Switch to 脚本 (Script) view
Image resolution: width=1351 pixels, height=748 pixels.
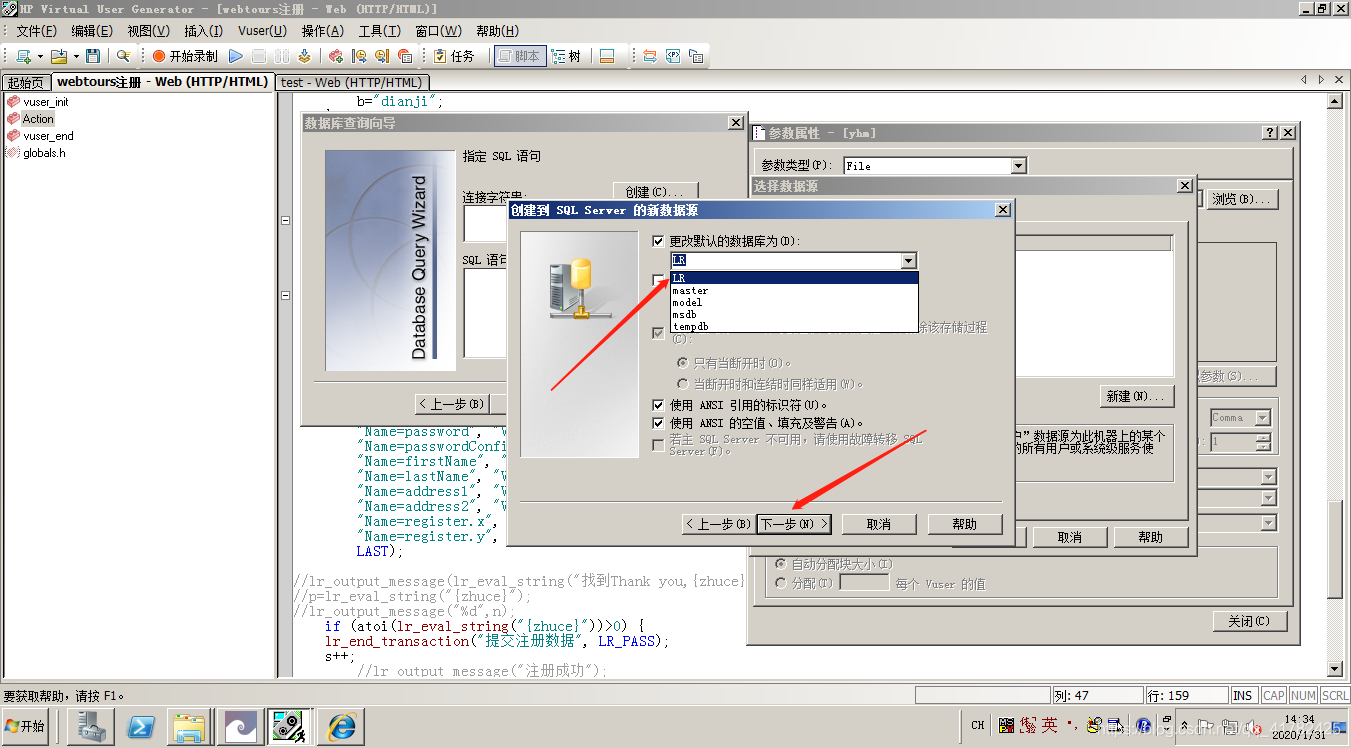[519, 56]
